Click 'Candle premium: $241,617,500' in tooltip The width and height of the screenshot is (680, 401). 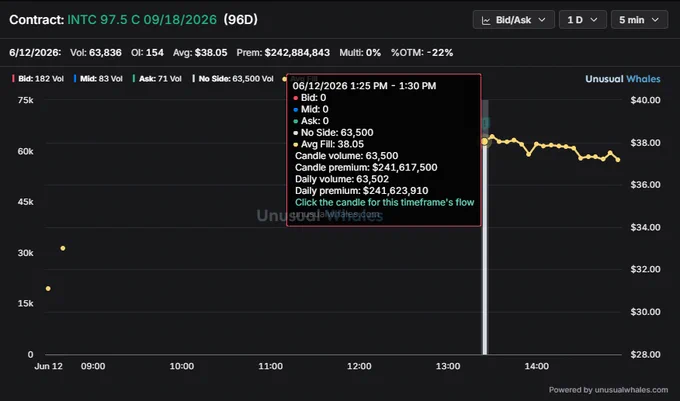pyautogui.click(x=366, y=167)
